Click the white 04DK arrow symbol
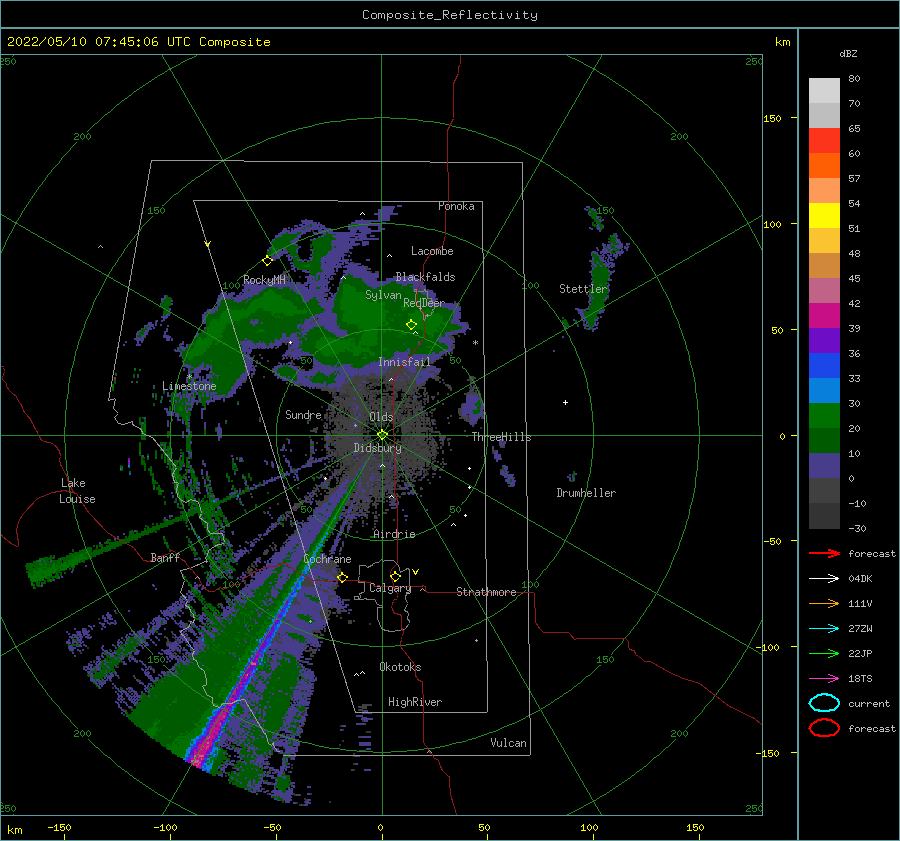Image resolution: width=900 pixels, height=841 pixels. pyautogui.click(x=824, y=579)
